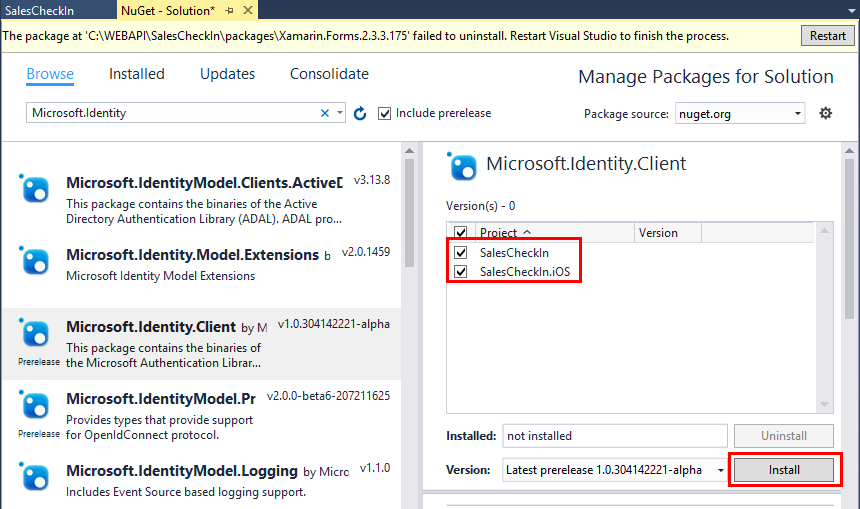Click 'Microsoft Identity Model Extensions' description text

point(160,276)
